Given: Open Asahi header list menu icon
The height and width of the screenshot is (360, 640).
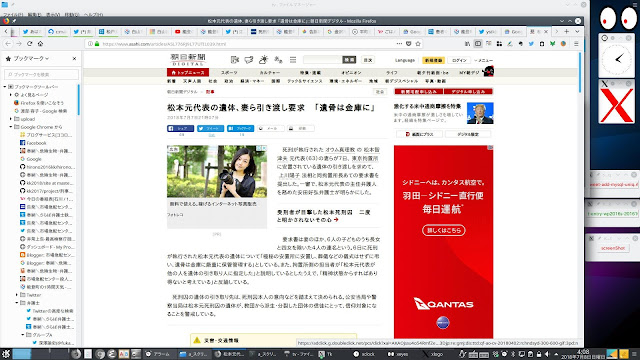Looking at the screenshot, I should [293, 60].
